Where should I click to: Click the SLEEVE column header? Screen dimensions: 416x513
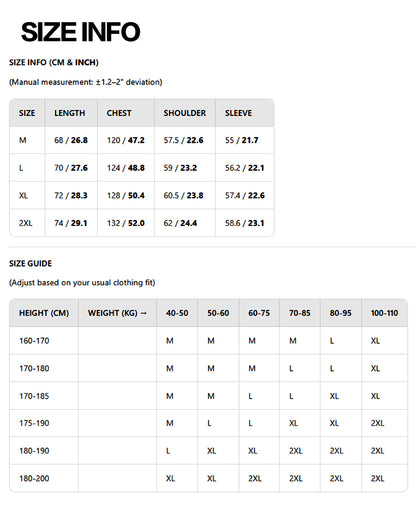tap(238, 113)
